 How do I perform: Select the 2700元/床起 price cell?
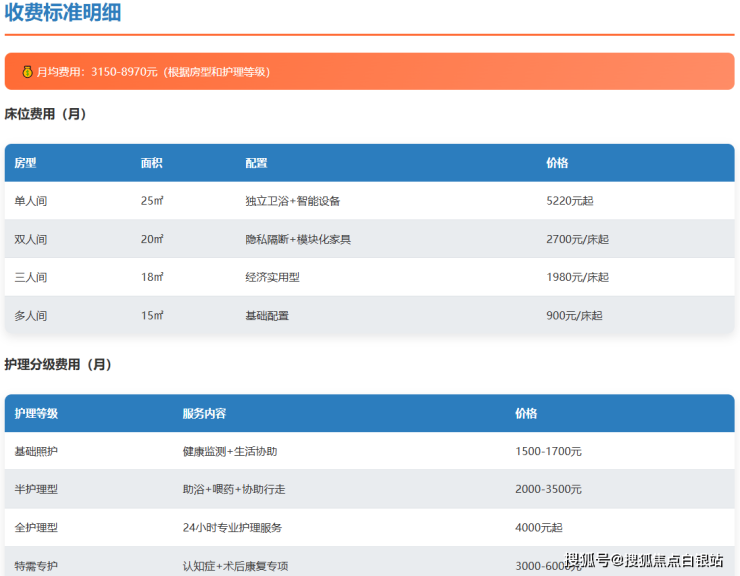coord(577,239)
